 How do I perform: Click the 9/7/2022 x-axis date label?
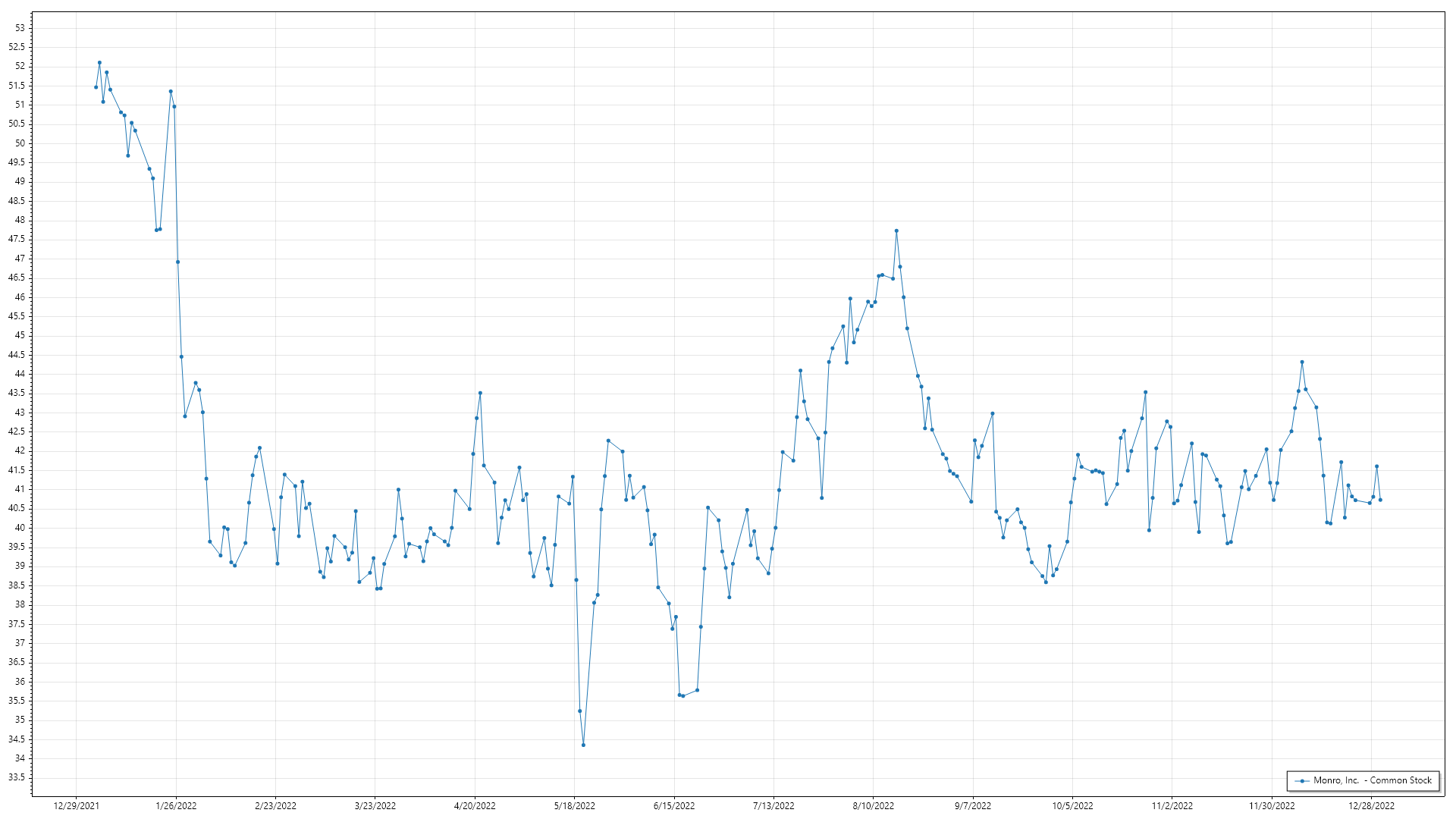972,806
